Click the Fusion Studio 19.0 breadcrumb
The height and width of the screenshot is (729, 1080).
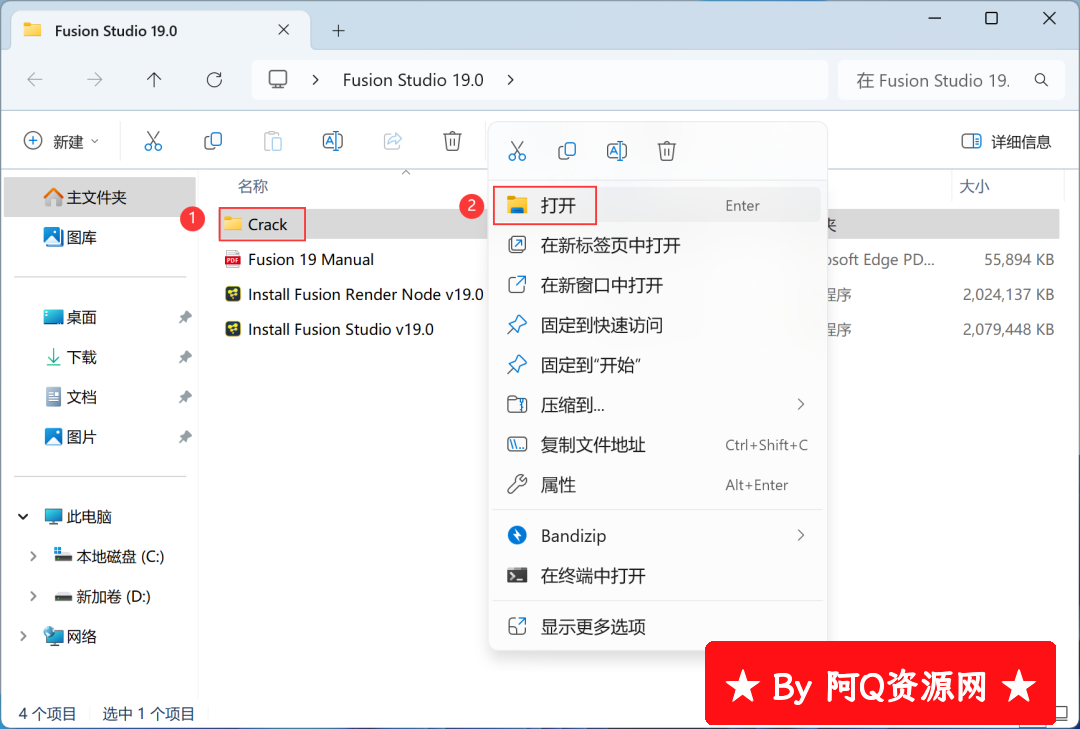pos(413,80)
